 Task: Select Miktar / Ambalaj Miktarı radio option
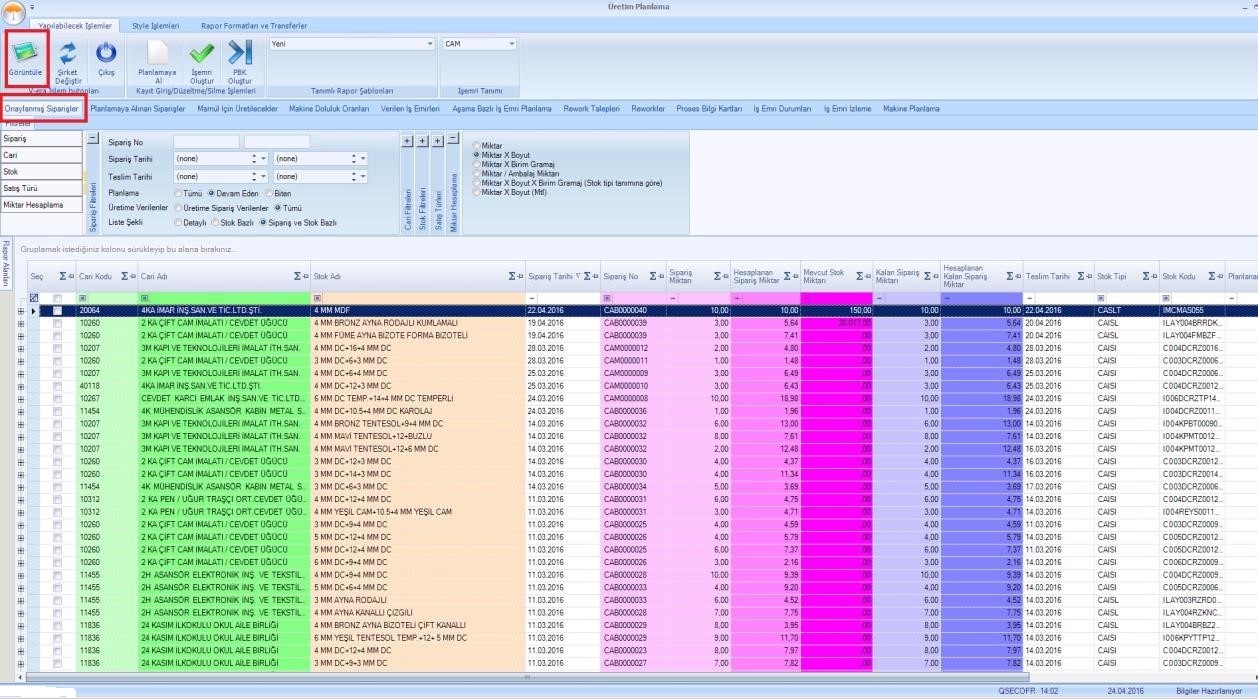pos(477,174)
